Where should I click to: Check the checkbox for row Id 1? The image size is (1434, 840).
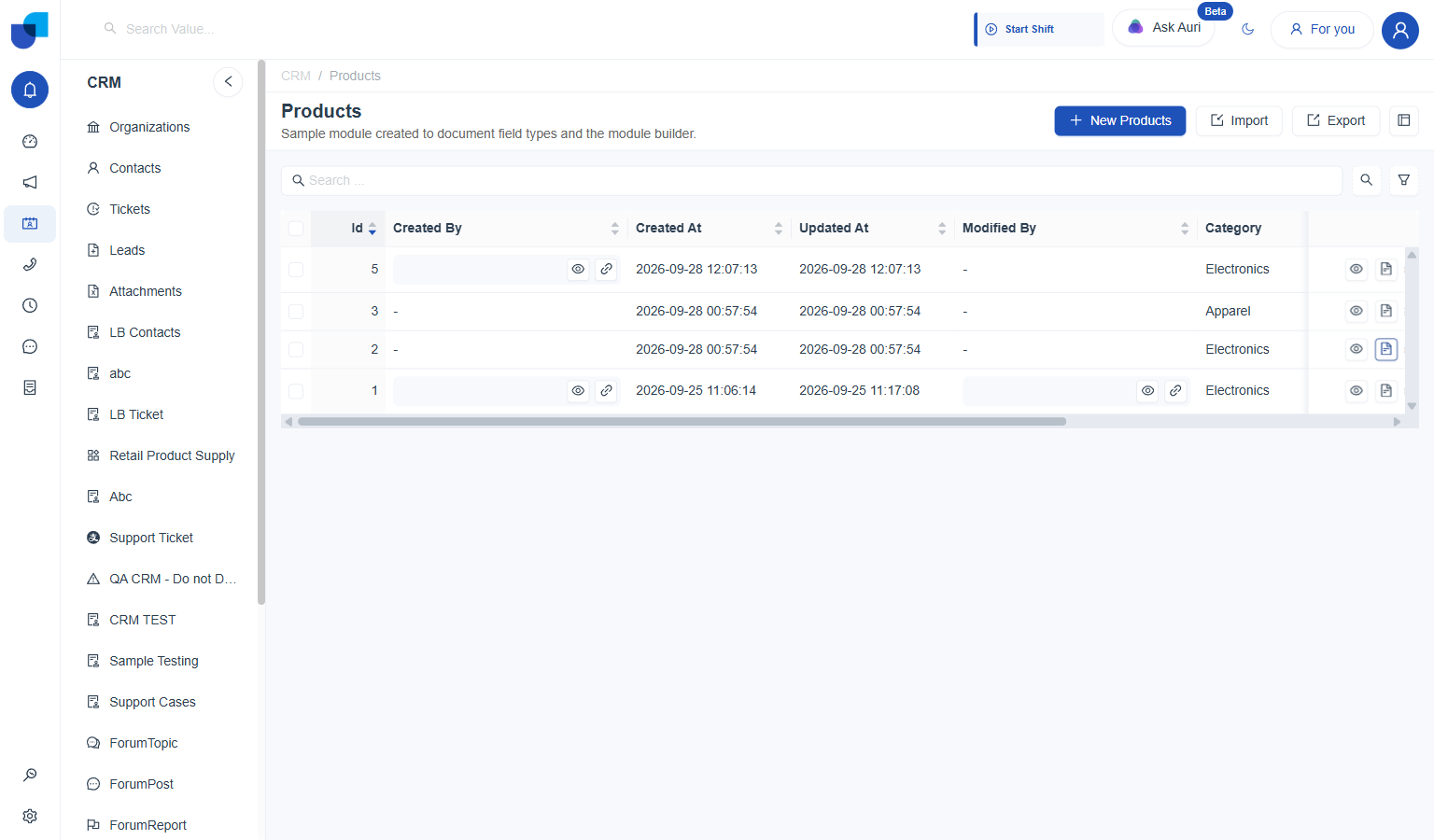(x=296, y=391)
